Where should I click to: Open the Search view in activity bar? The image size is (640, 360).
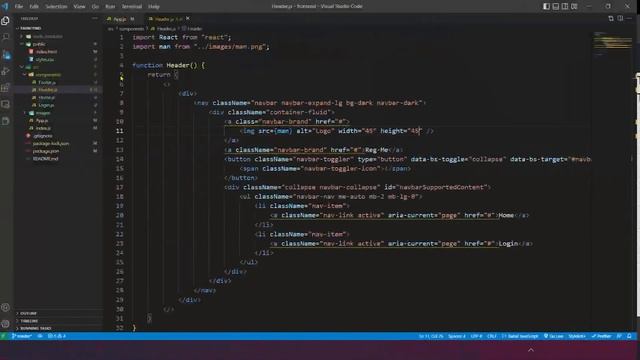(x=6, y=38)
